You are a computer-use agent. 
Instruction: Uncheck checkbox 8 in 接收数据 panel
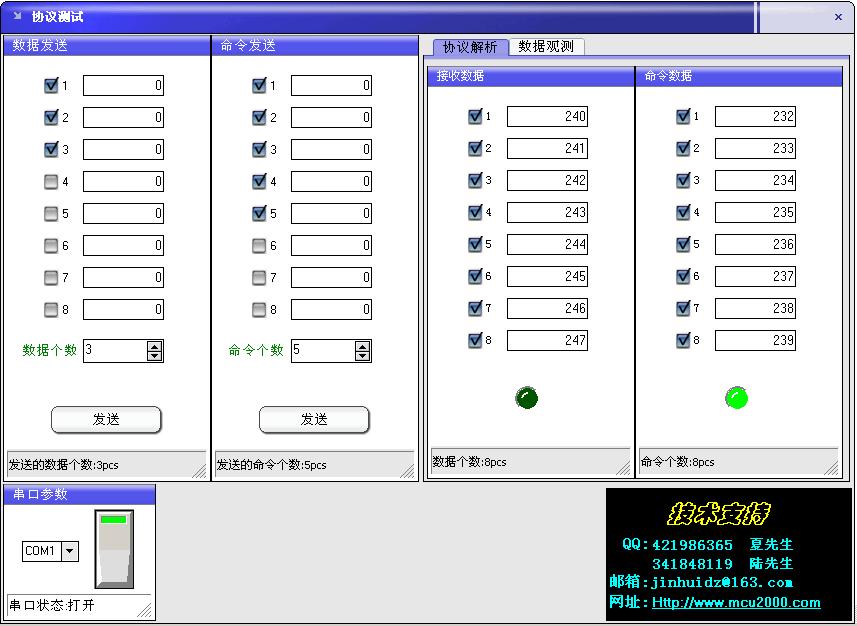pyautogui.click(x=475, y=340)
